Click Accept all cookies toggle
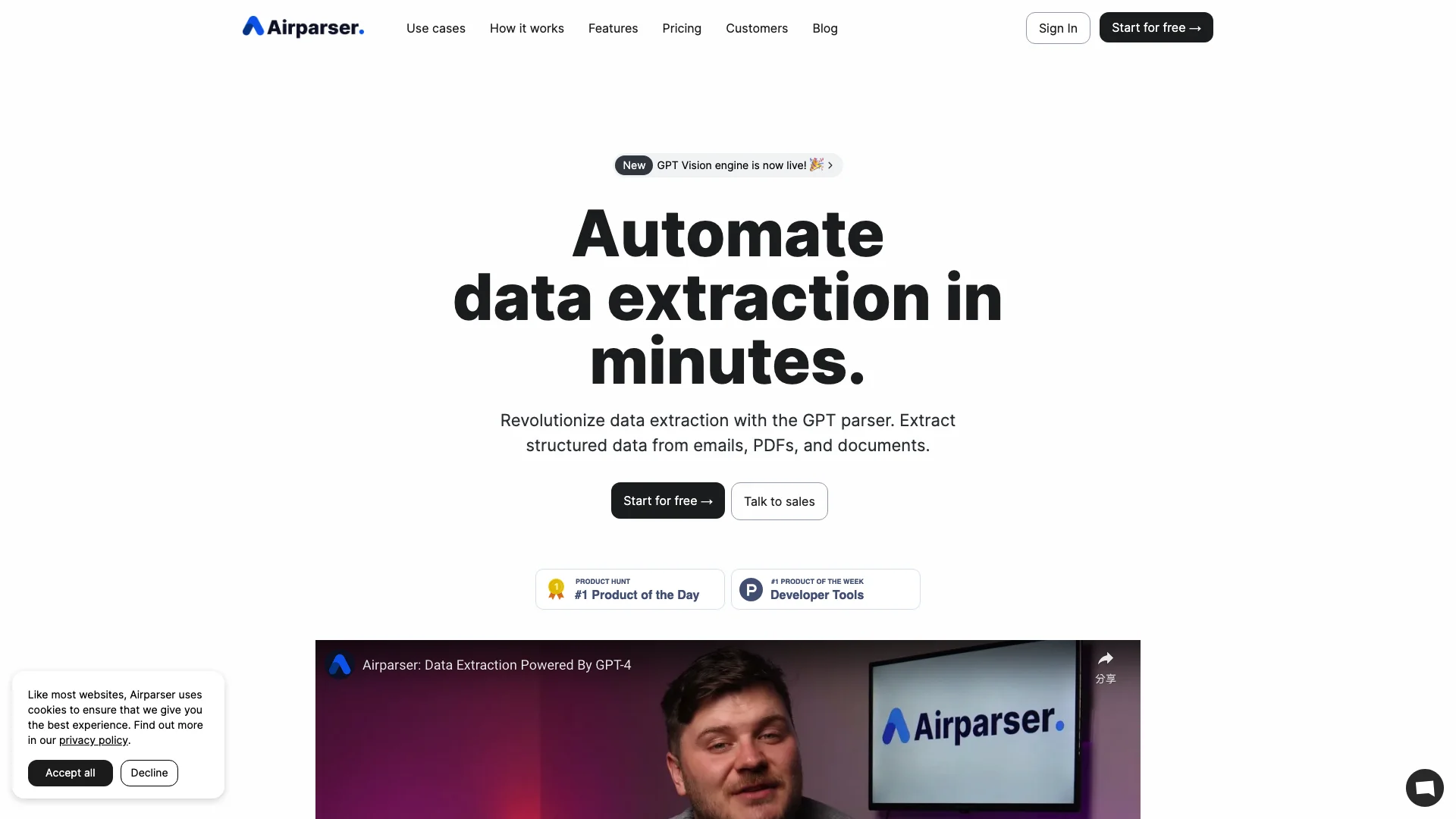1456x819 pixels. [70, 773]
